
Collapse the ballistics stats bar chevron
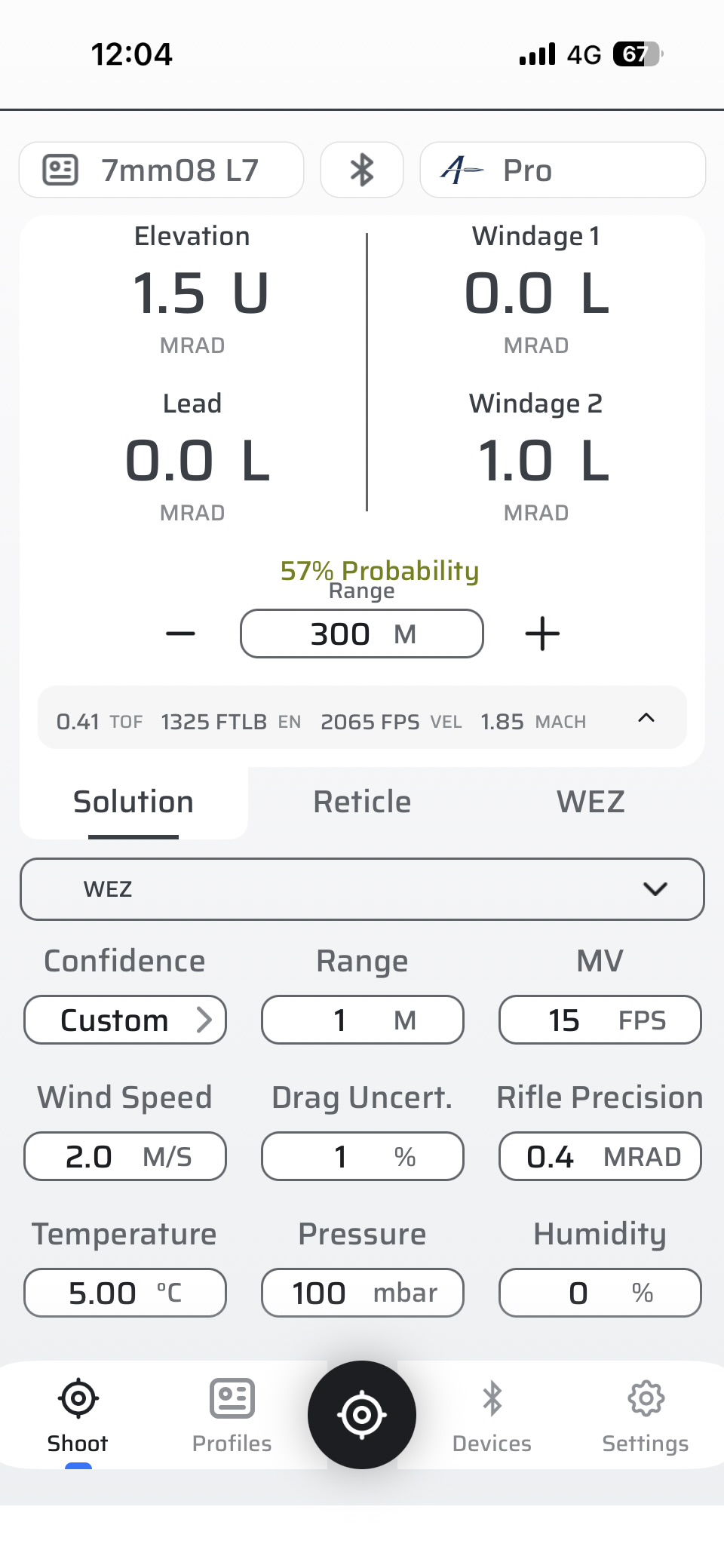(646, 718)
